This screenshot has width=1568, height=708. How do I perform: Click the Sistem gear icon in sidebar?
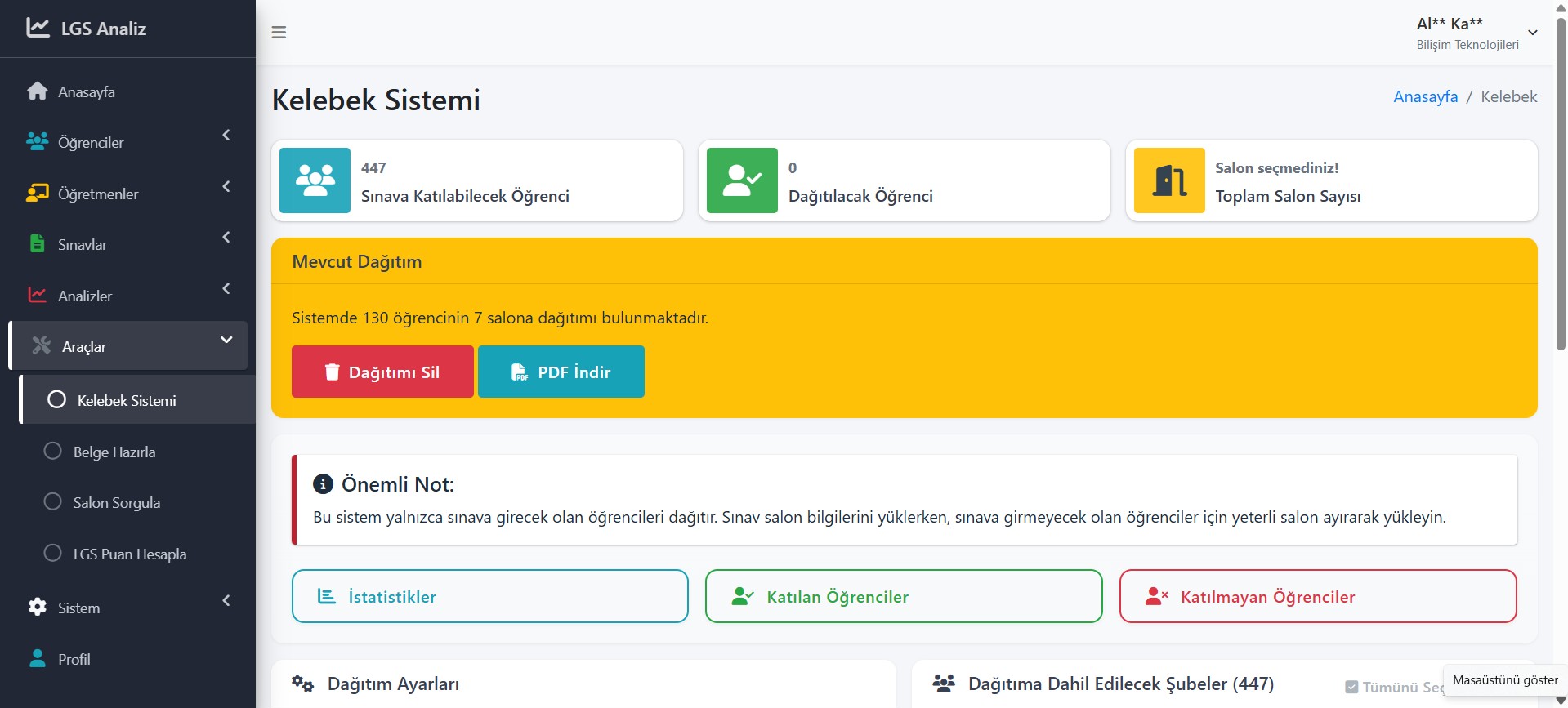(x=37, y=608)
